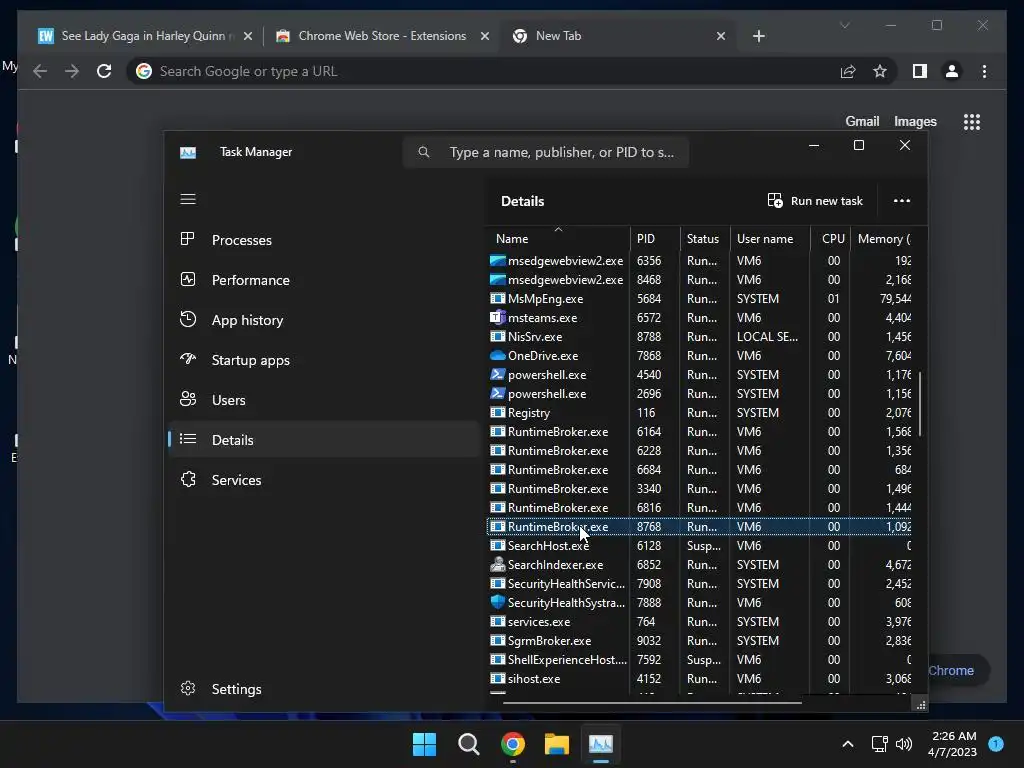The image size is (1024, 768).
Task: Reload the page in Chrome
Action: coord(104,71)
